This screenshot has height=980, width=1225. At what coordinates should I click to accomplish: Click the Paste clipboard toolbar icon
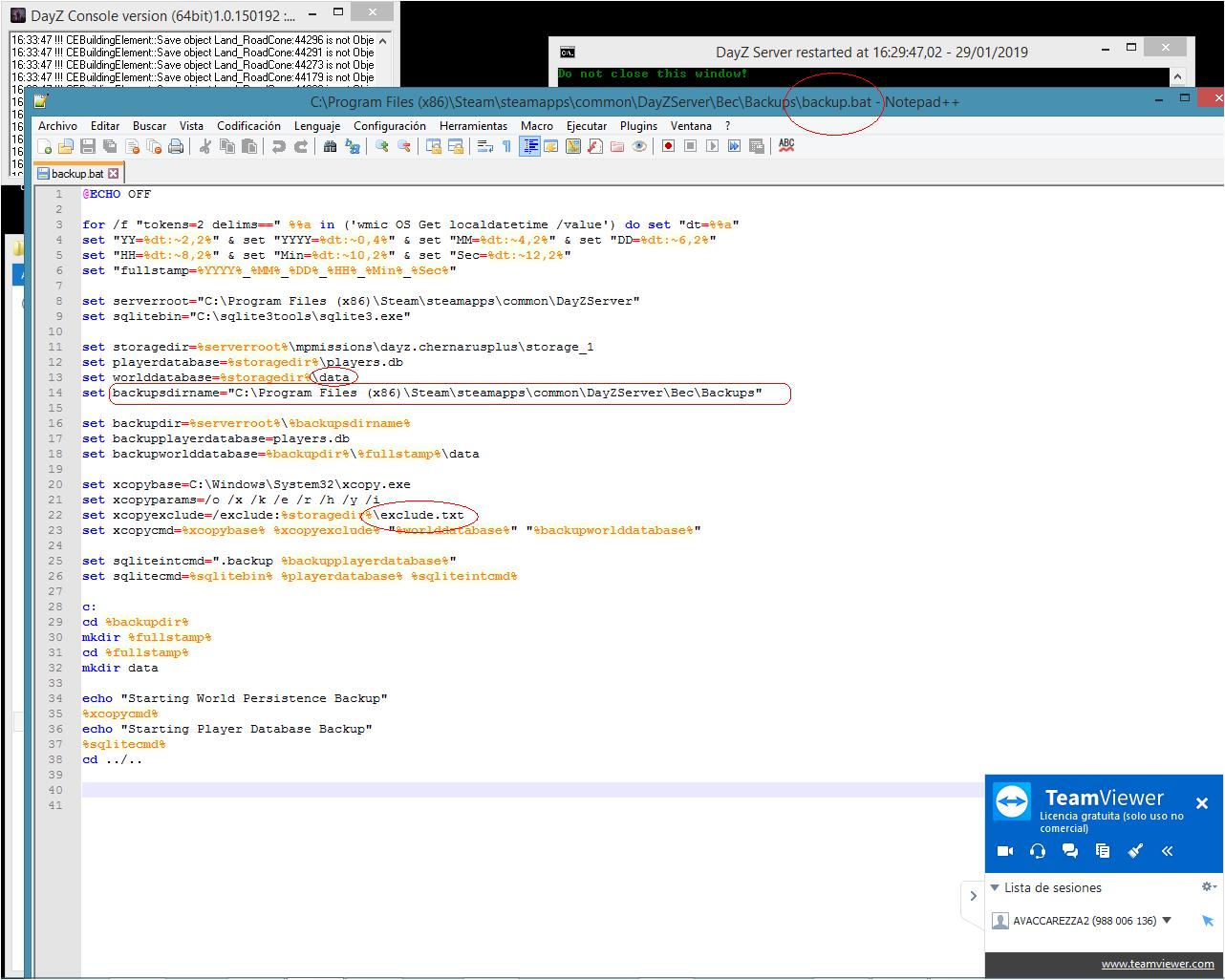tap(249, 146)
